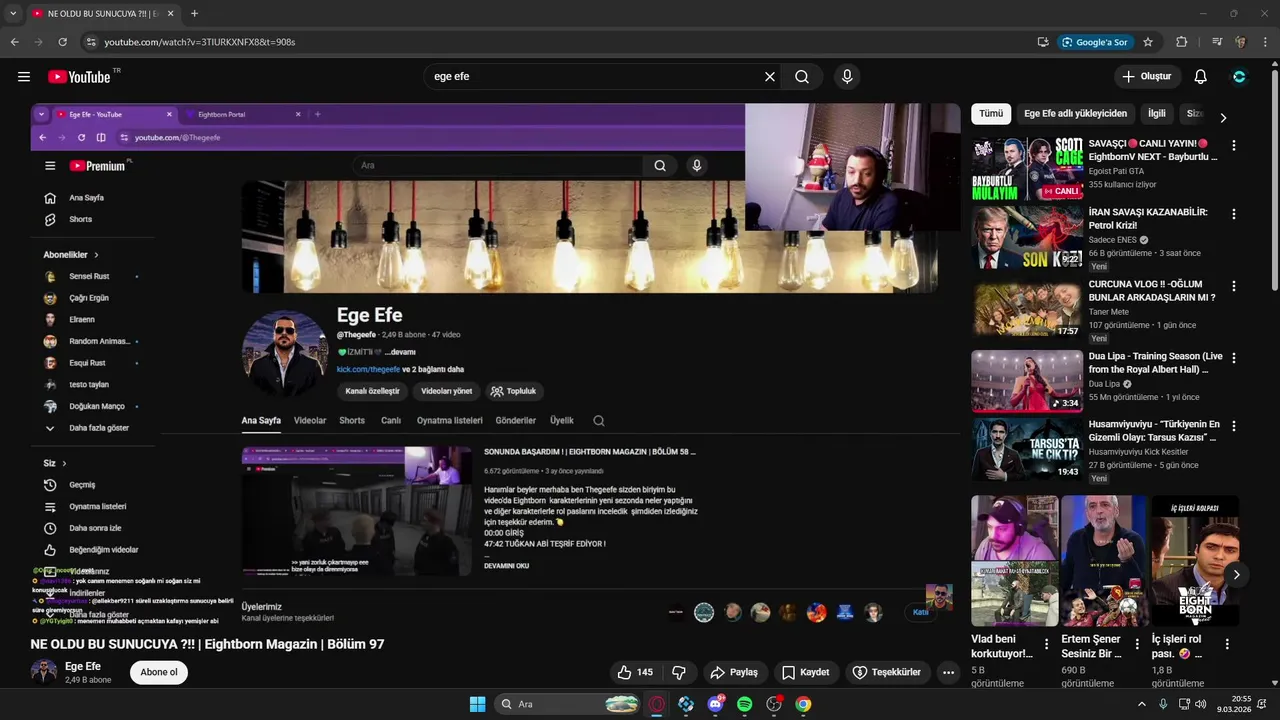Open options for the CURCUNA VLOG video
The width and height of the screenshot is (1280, 720).
point(1233,286)
